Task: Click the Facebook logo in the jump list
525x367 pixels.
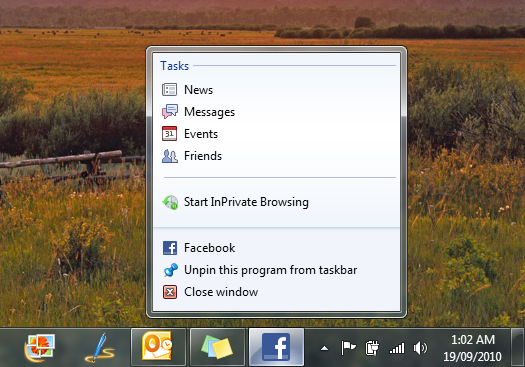Action: [x=170, y=248]
